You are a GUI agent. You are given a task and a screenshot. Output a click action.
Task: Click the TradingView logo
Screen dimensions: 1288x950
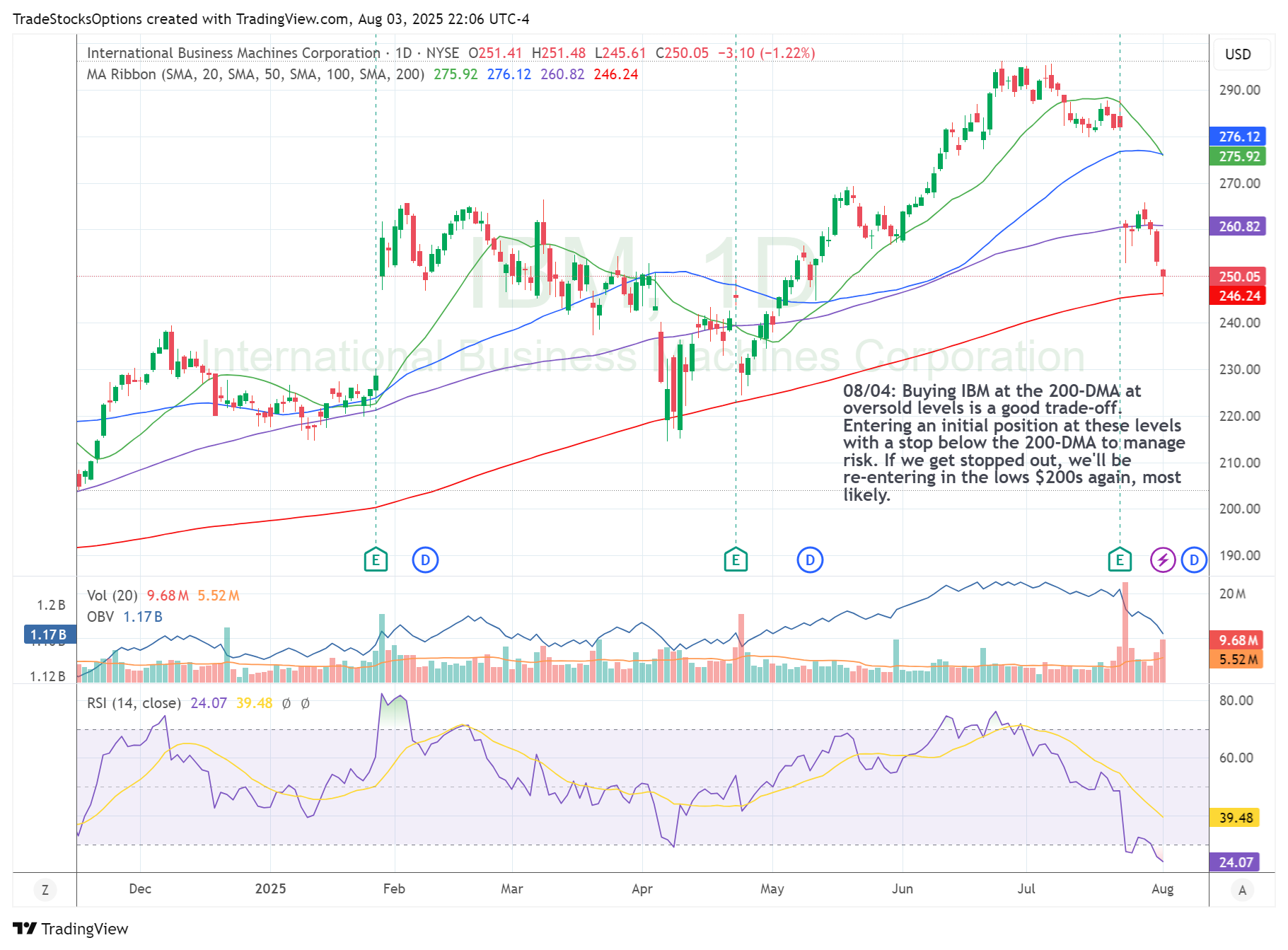(x=71, y=929)
